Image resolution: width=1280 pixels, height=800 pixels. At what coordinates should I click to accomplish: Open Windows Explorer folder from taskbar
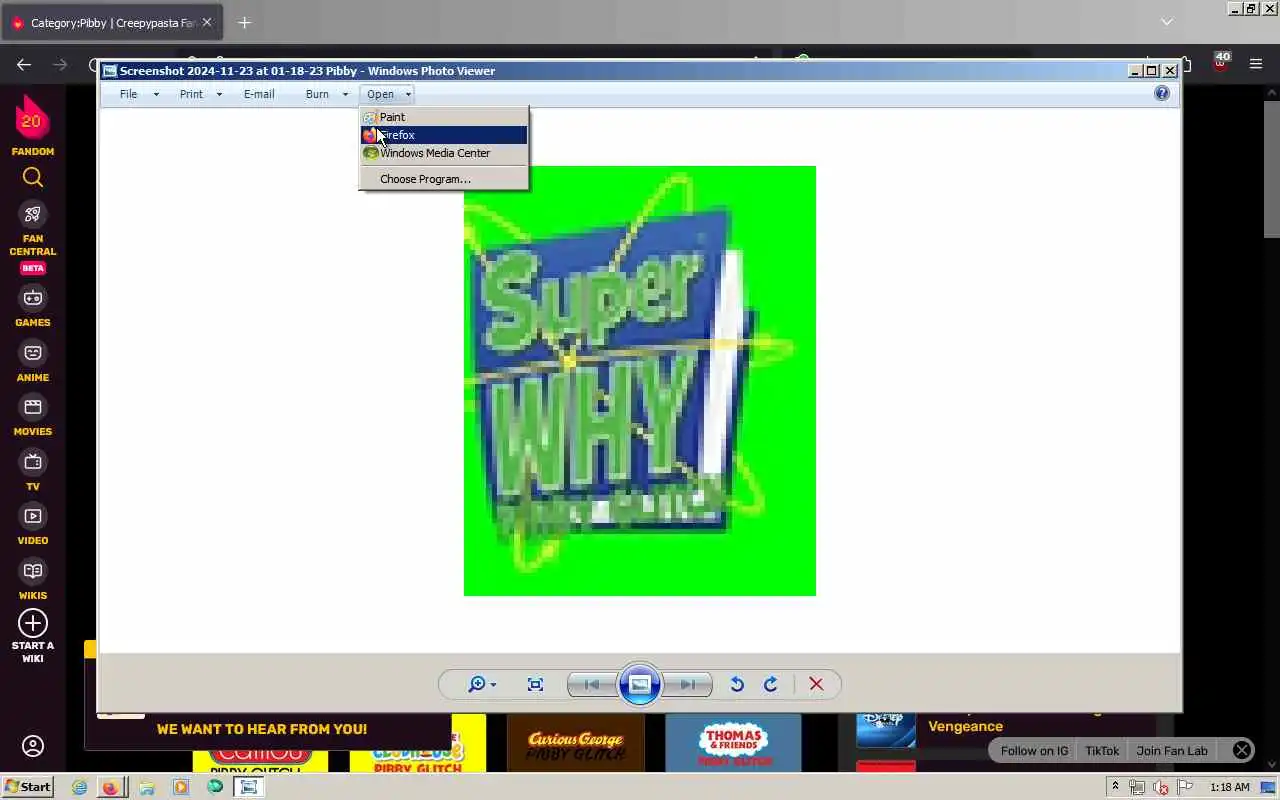point(147,787)
